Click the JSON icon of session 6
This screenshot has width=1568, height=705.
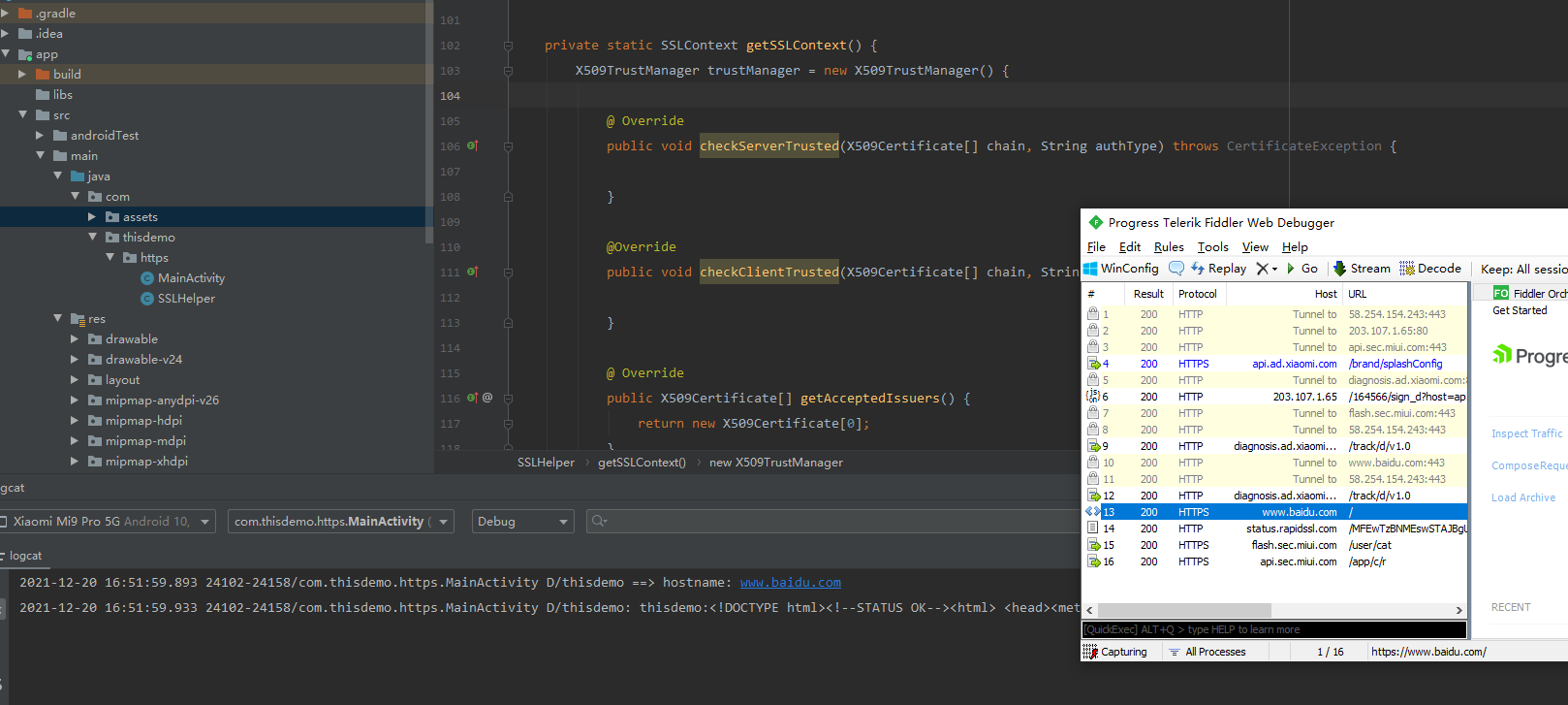1093,397
